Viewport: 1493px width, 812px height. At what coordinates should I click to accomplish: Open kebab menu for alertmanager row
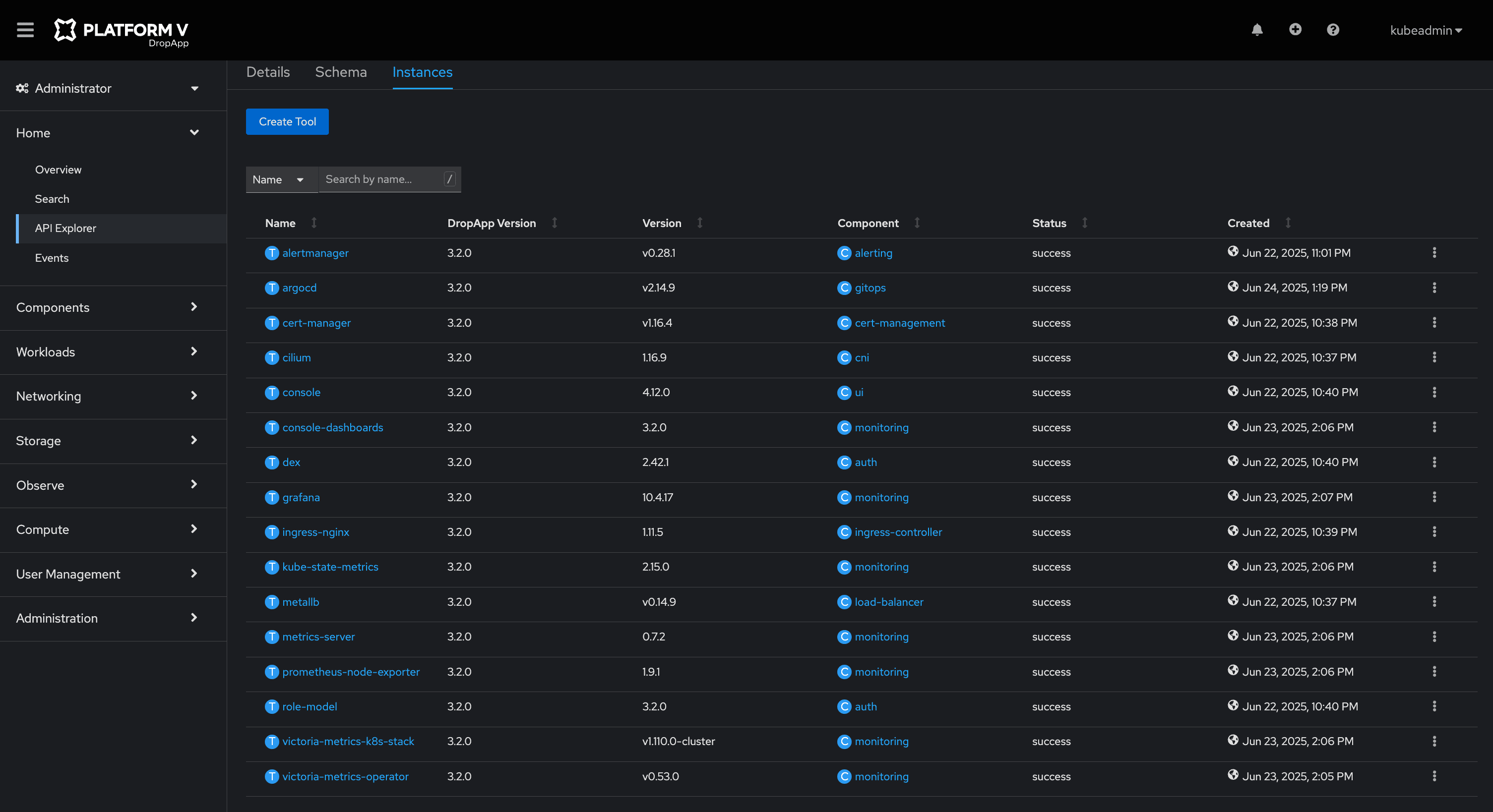point(1434,252)
